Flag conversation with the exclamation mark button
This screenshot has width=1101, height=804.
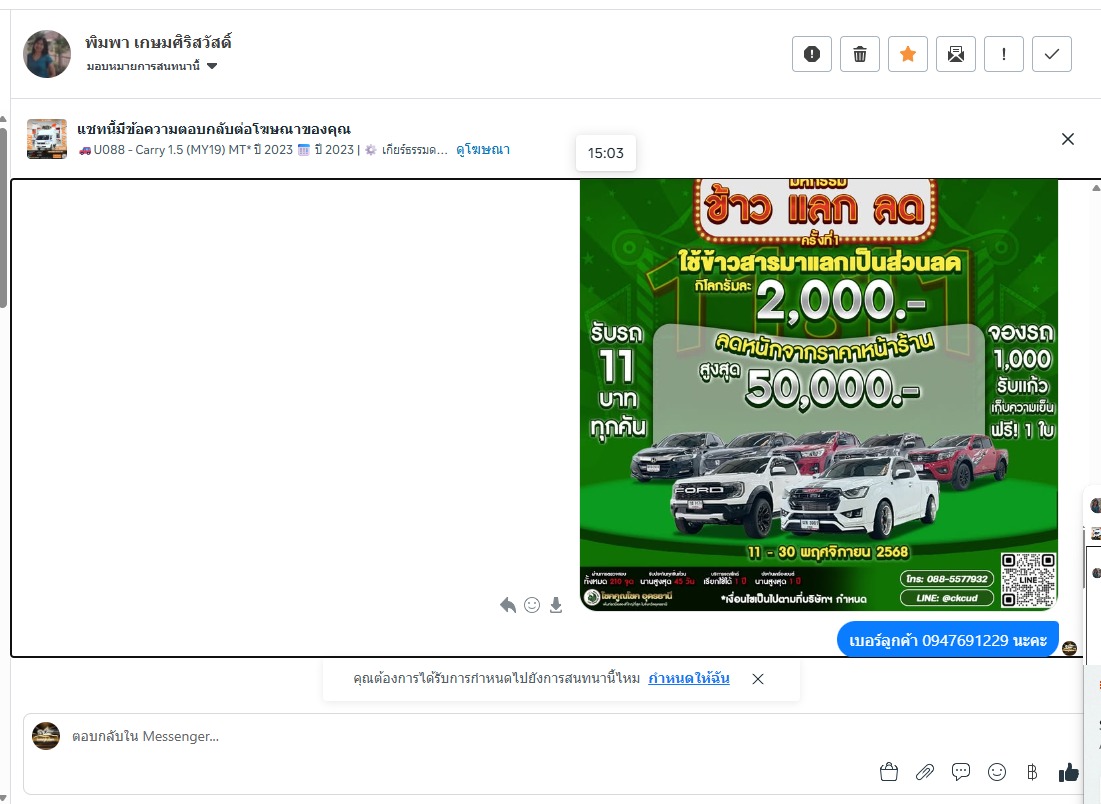(x=1003, y=54)
